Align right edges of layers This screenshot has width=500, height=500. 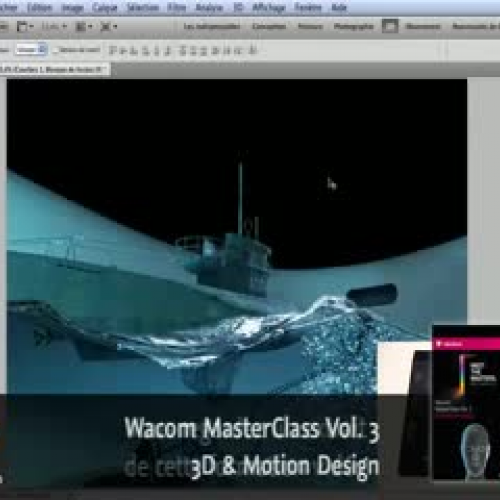click(x=168, y=50)
